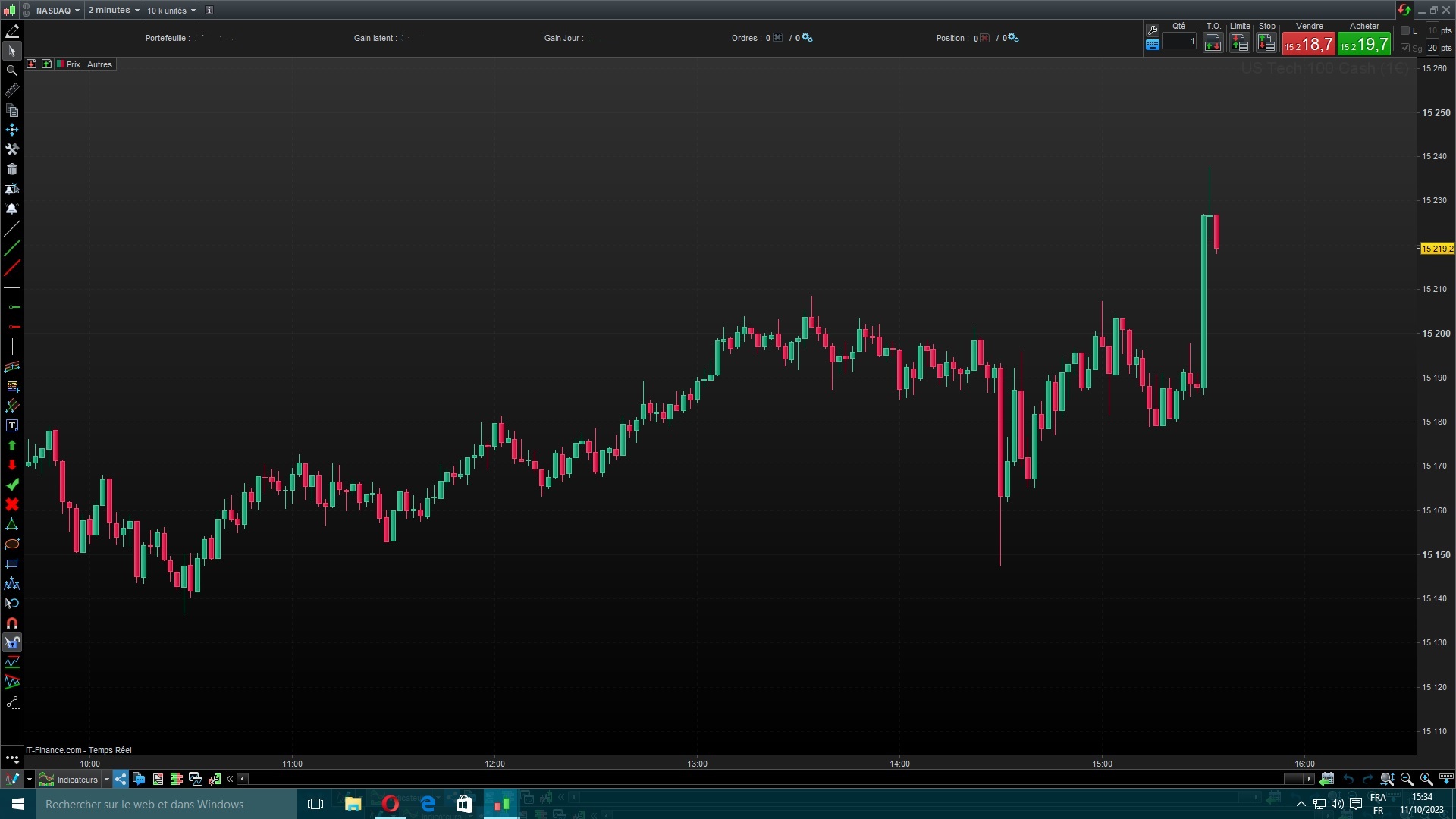
Task: Click the red cross drawing icon
Action: [12, 504]
